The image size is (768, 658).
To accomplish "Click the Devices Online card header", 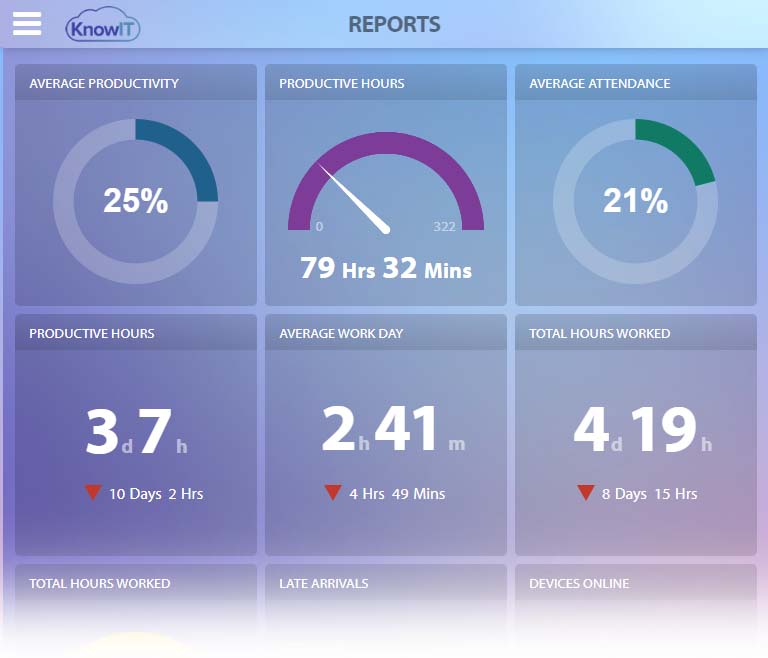I will click(x=636, y=583).
